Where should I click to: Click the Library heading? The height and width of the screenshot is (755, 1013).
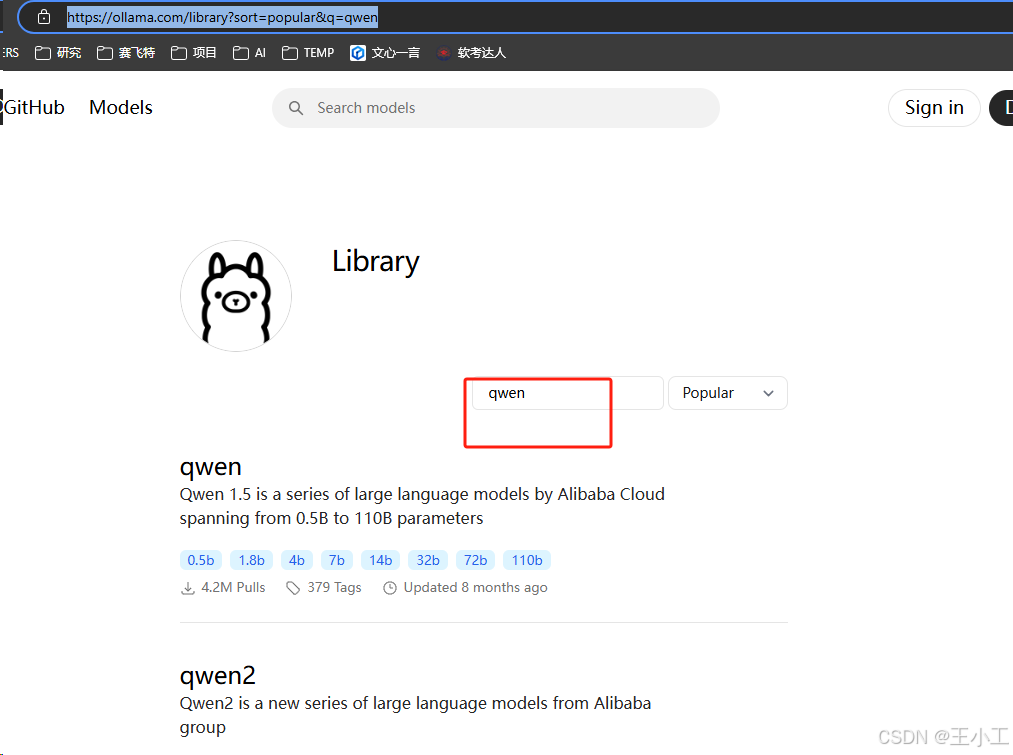pos(375,262)
